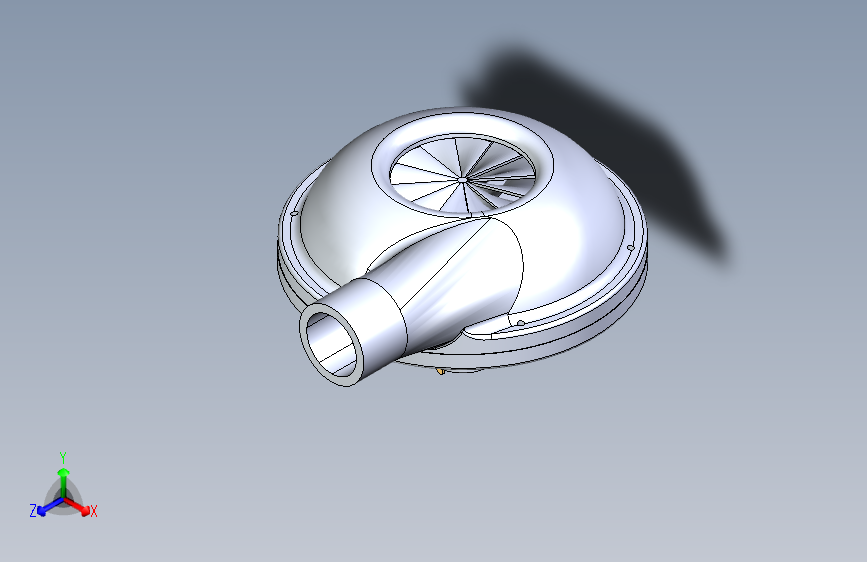Click the green Y axis arrow of the triad
867x562 pixels.
(64, 482)
